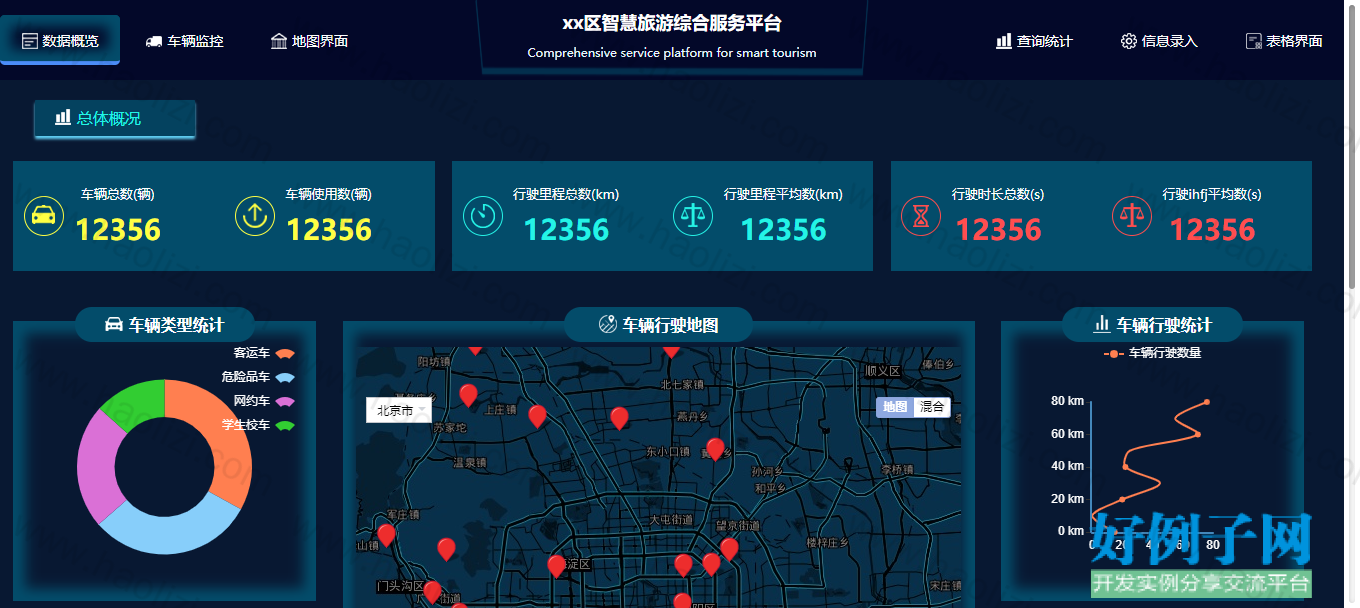Toggle 危险品车 legend item

click(258, 377)
